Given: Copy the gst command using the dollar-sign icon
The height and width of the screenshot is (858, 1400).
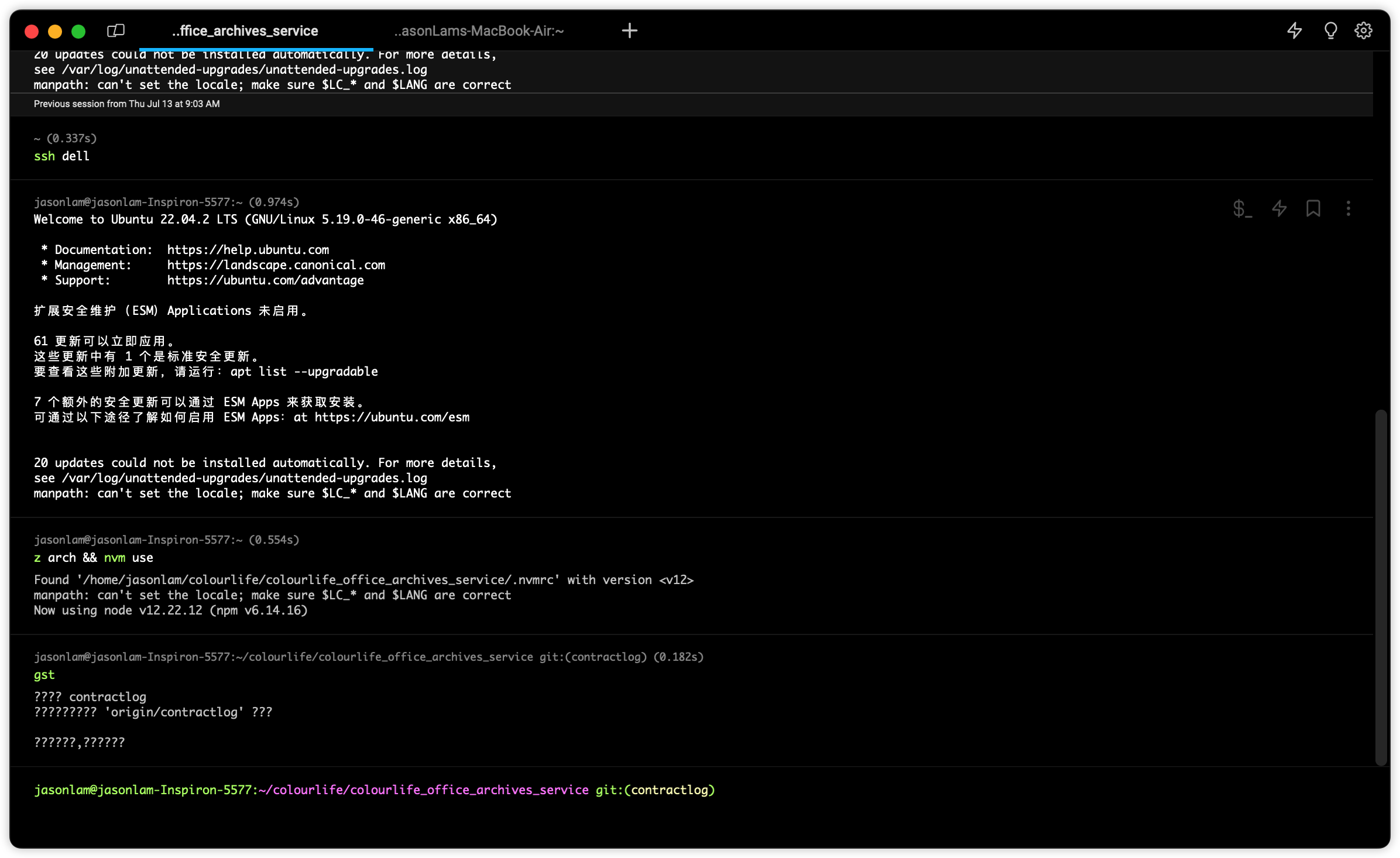Looking at the screenshot, I should click(1242, 209).
